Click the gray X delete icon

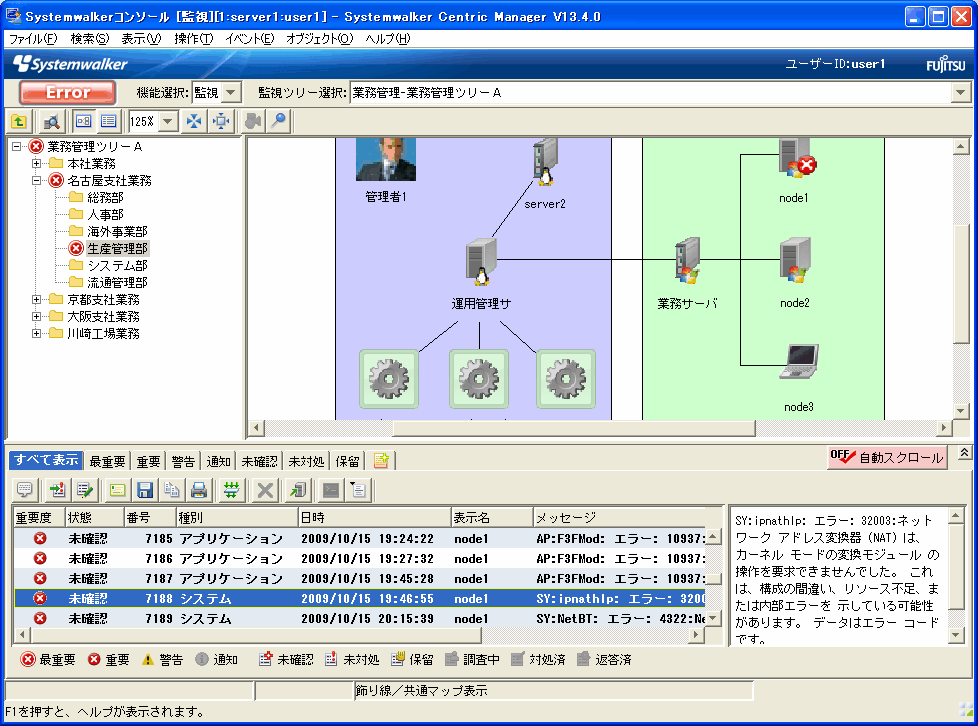point(265,490)
